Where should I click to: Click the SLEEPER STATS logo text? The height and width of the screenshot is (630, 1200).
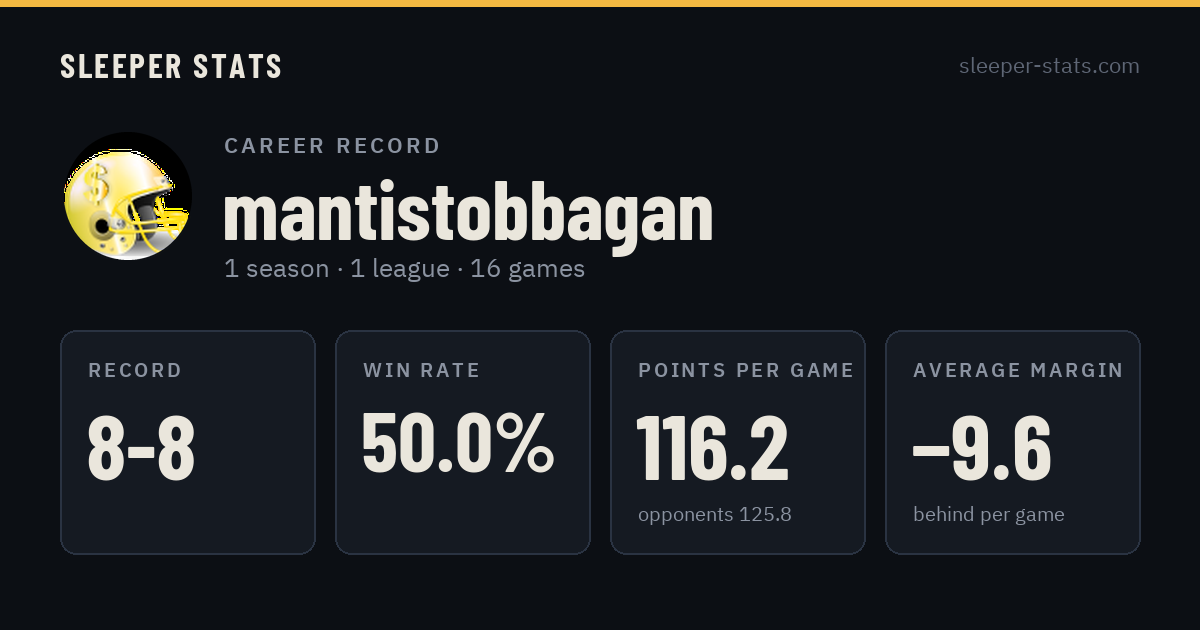pyautogui.click(x=171, y=66)
